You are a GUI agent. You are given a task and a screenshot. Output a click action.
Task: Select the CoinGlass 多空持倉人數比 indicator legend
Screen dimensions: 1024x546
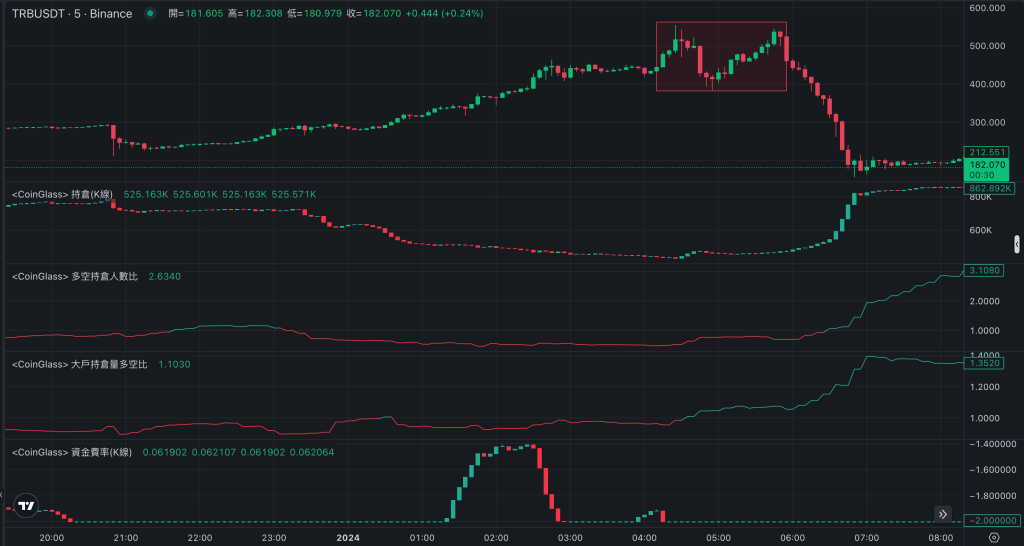[75, 275]
